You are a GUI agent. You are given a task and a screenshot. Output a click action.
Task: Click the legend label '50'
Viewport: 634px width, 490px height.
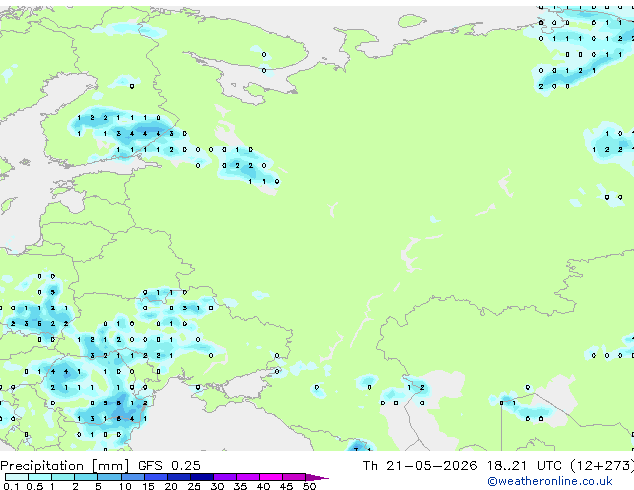point(309,486)
